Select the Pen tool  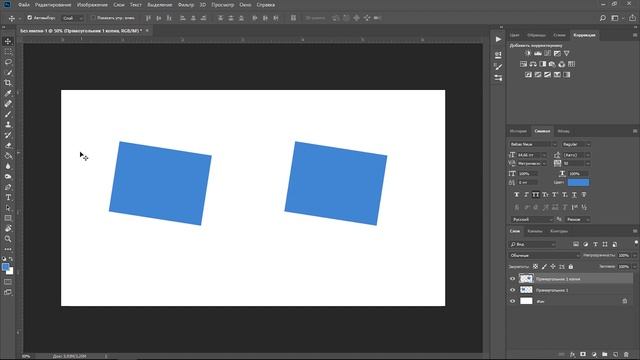(x=8, y=187)
